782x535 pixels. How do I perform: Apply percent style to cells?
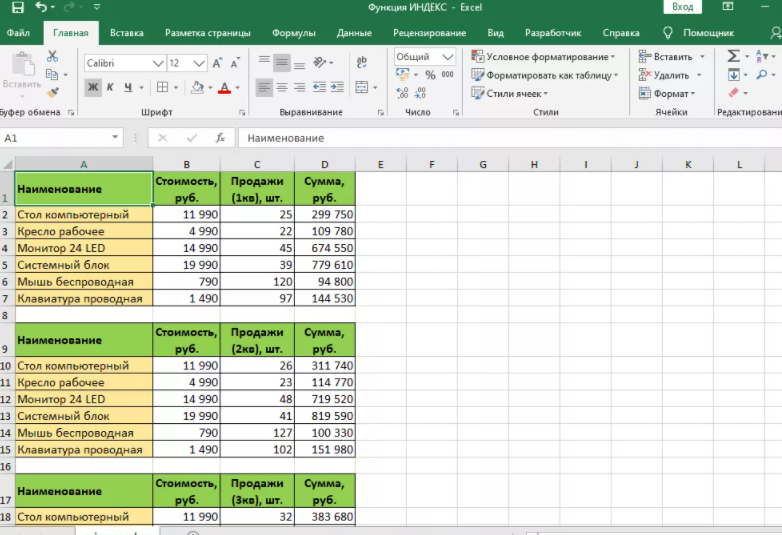[x=430, y=75]
